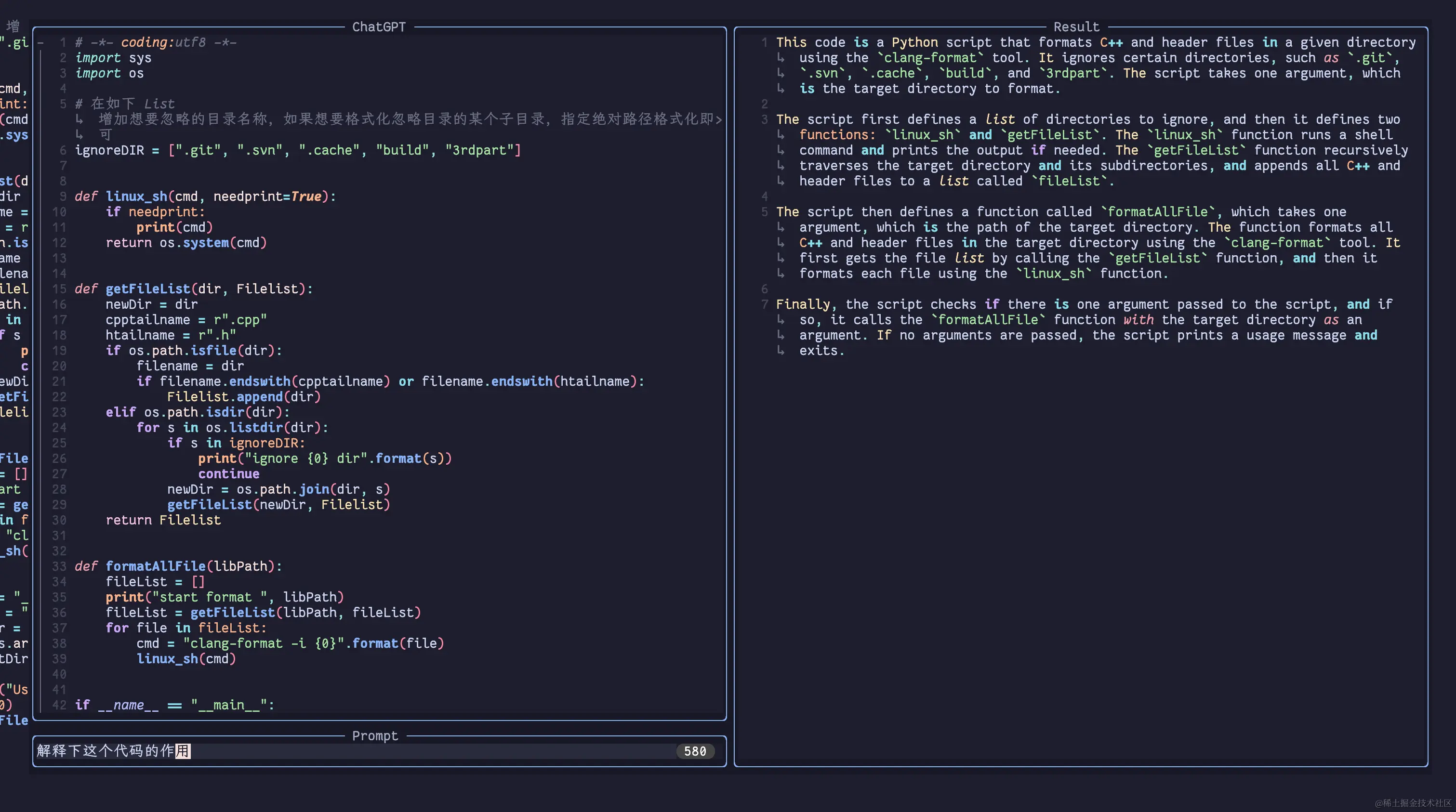Viewport: 1456px width, 812px height.
Task: Click Result paragraph 'The script first defines'
Action: (1092, 150)
